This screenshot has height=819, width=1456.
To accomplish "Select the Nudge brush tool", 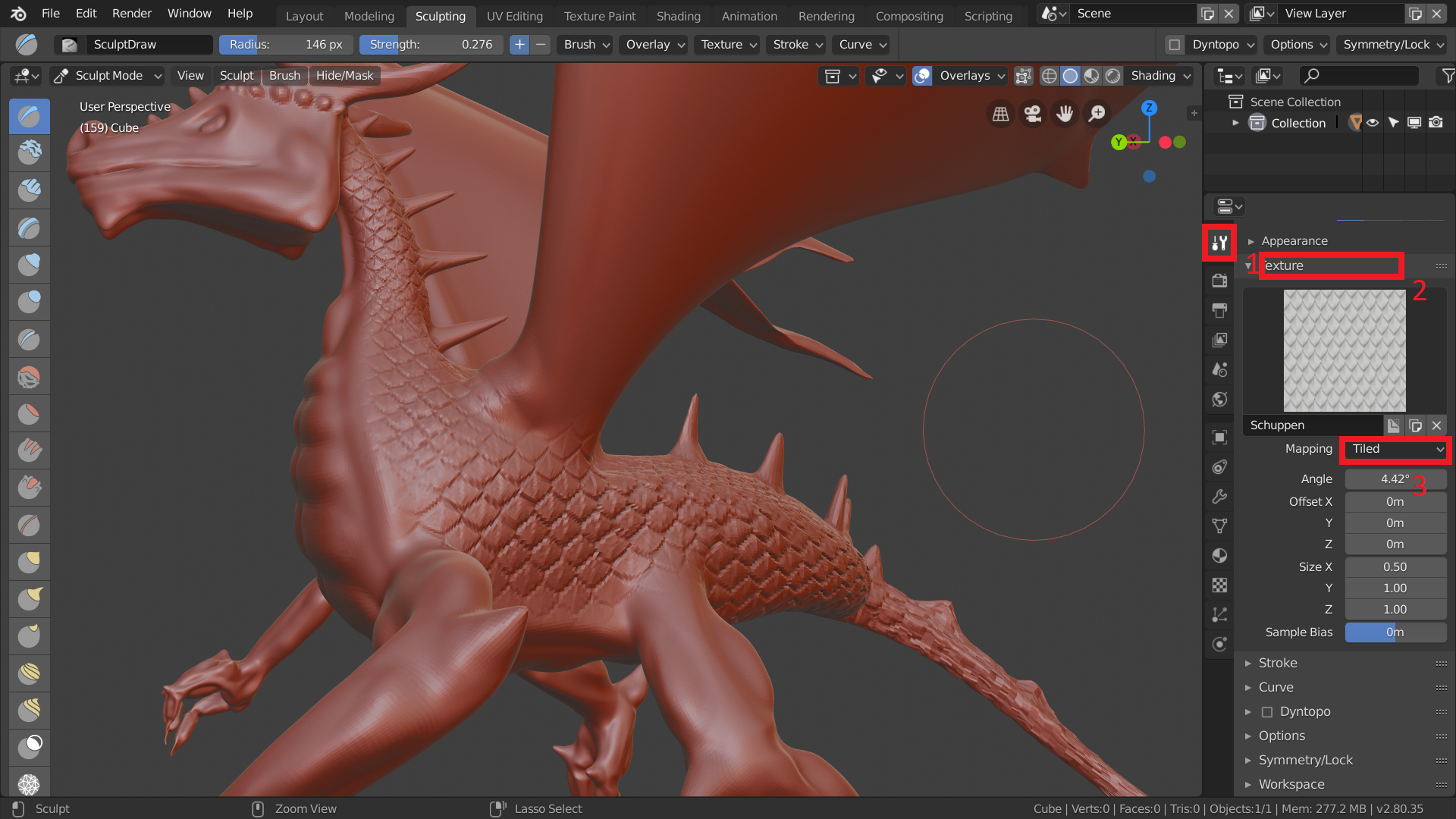I will click(x=30, y=673).
